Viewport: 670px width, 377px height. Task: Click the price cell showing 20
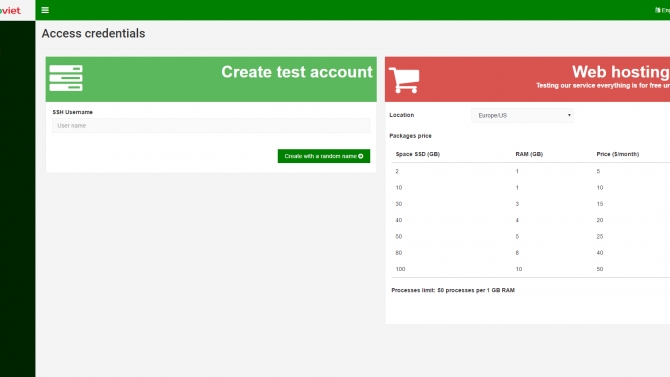[600, 220]
